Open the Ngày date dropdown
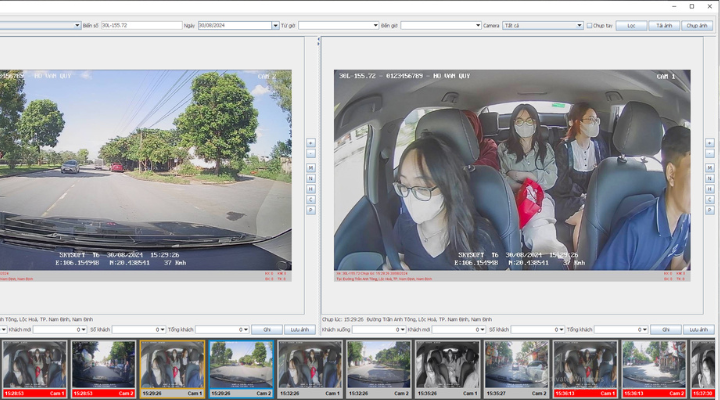The height and width of the screenshot is (400, 720). click(x=275, y=26)
